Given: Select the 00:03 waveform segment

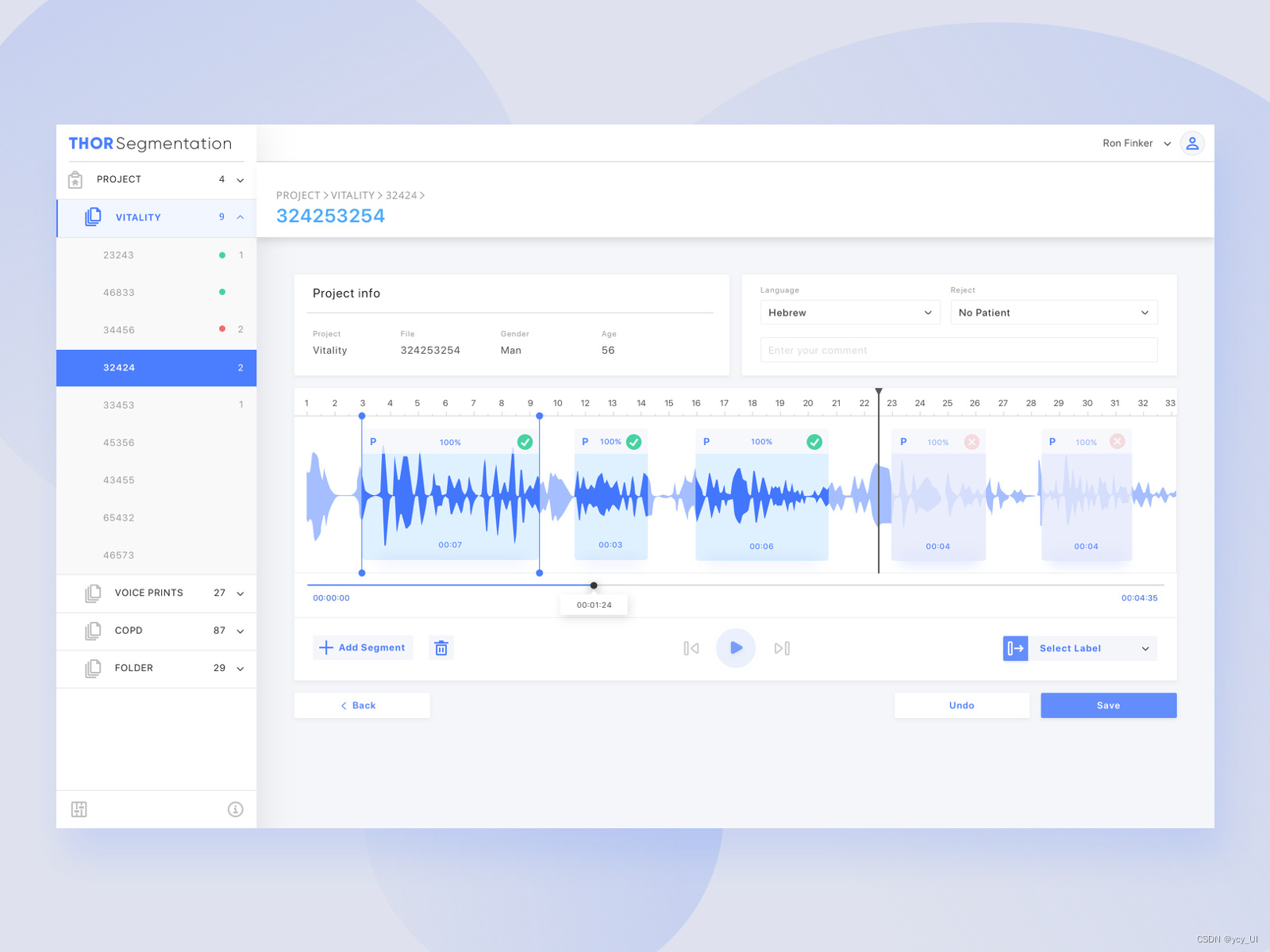Looking at the screenshot, I should pyautogui.click(x=611, y=495).
